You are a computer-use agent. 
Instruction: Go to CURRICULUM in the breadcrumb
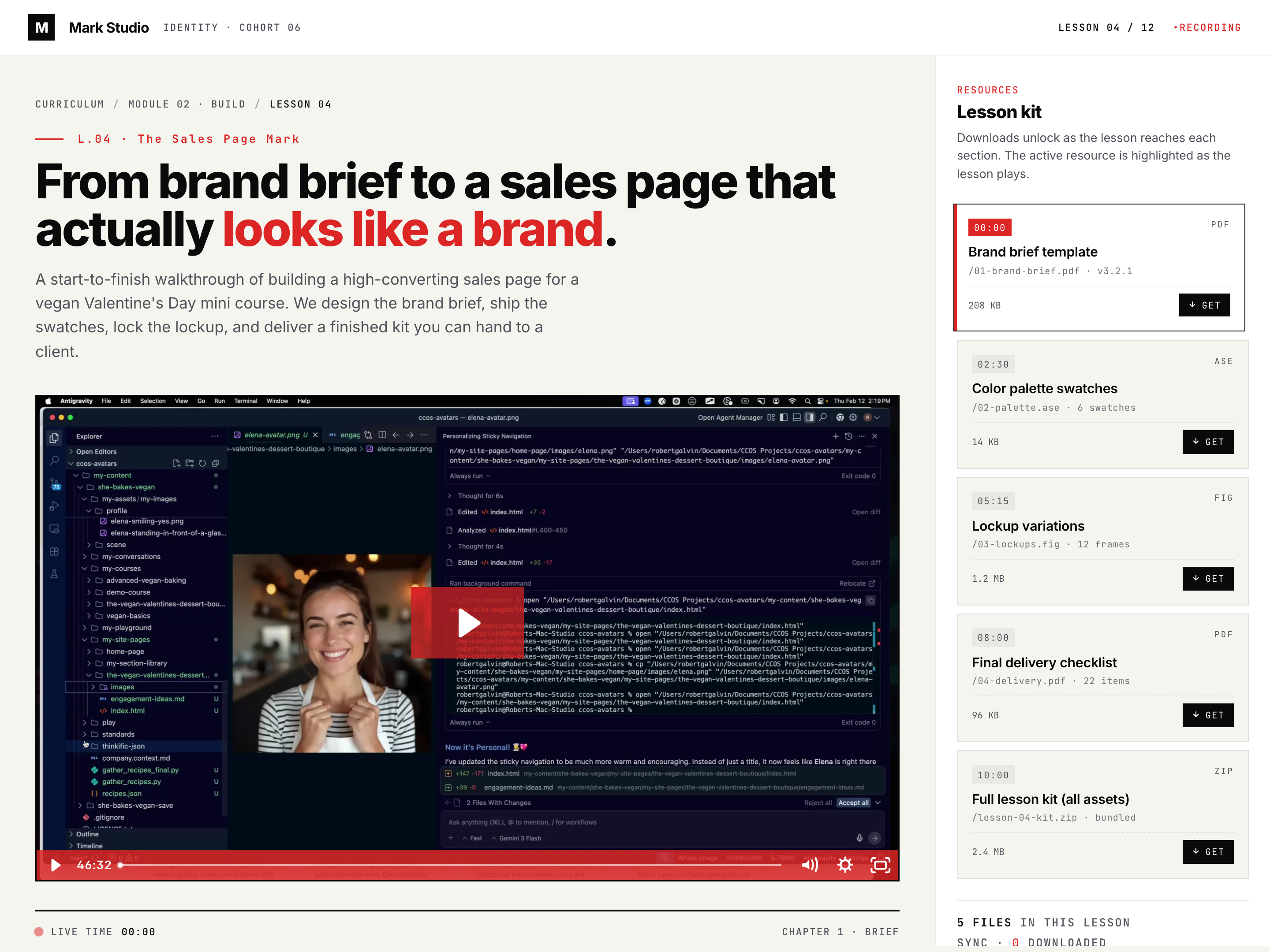(x=70, y=104)
